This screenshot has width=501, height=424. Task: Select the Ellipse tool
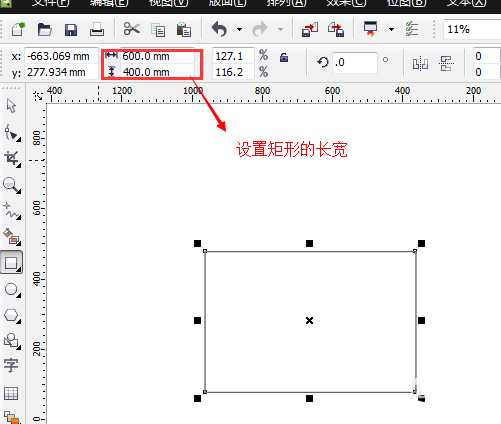[x=12, y=289]
